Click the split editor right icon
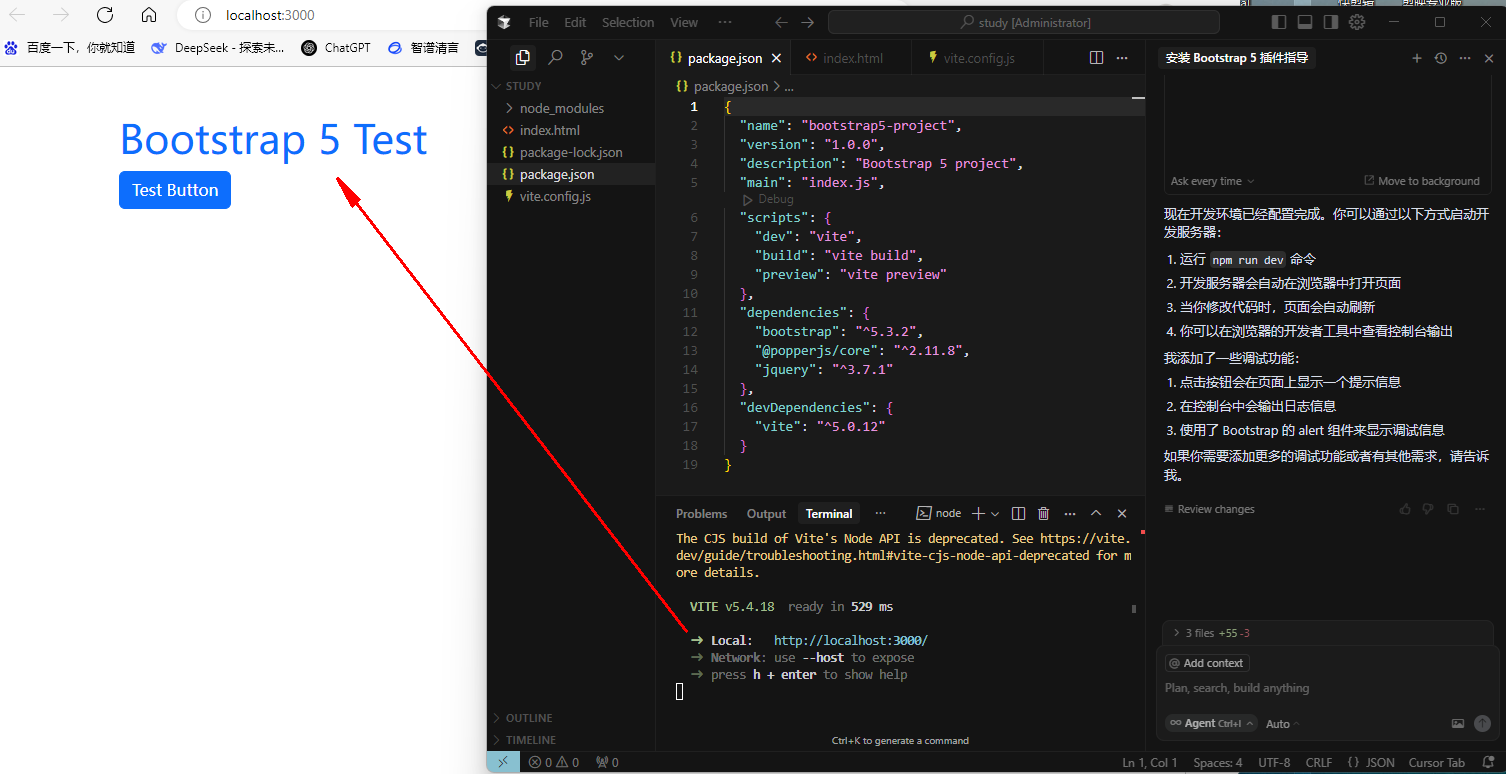Viewport: 1506px width, 774px height. pyautogui.click(x=1096, y=58)
